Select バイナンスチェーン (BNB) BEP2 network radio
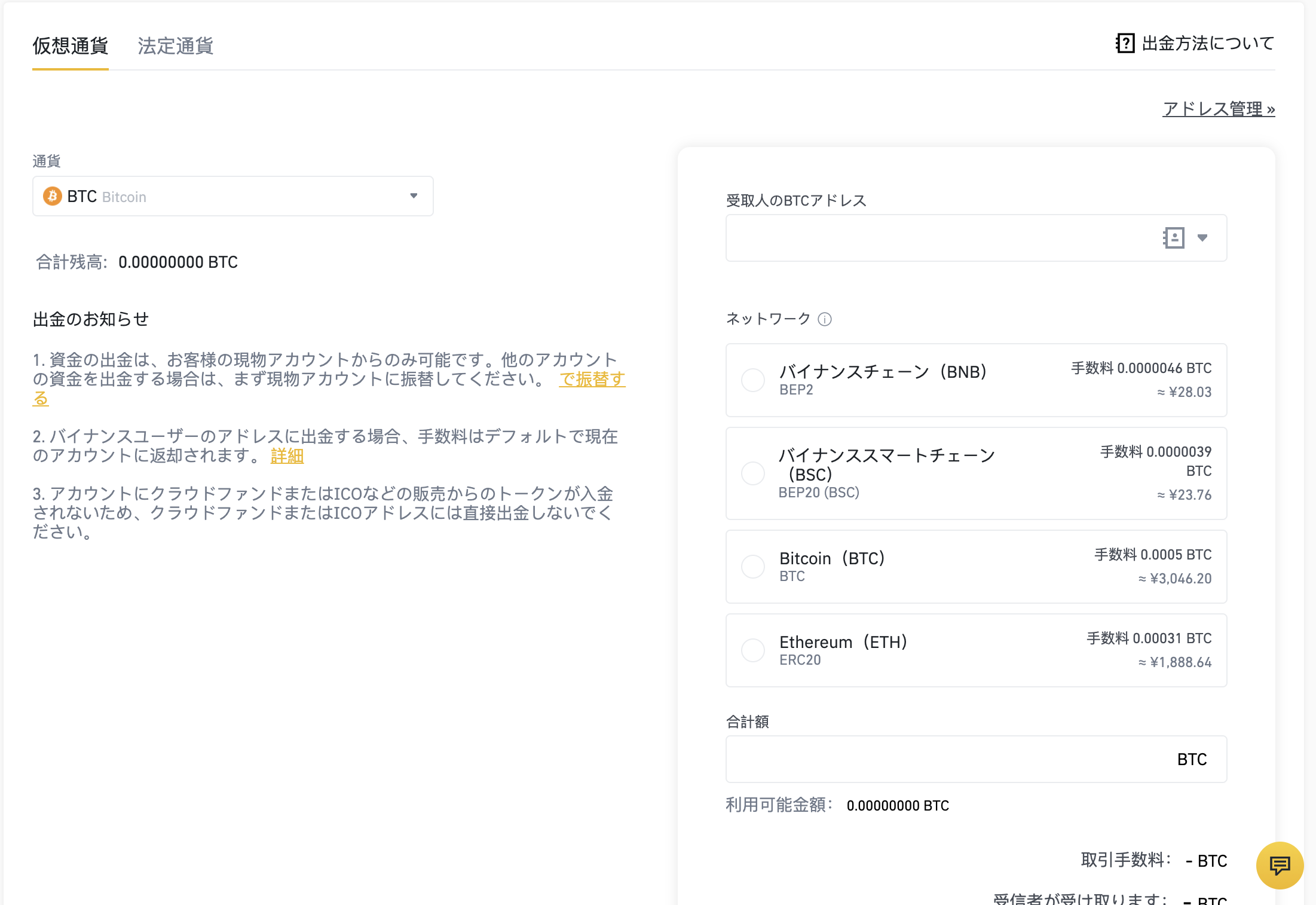The height and width of the screenshot is (905, 1316). [753, 380]
